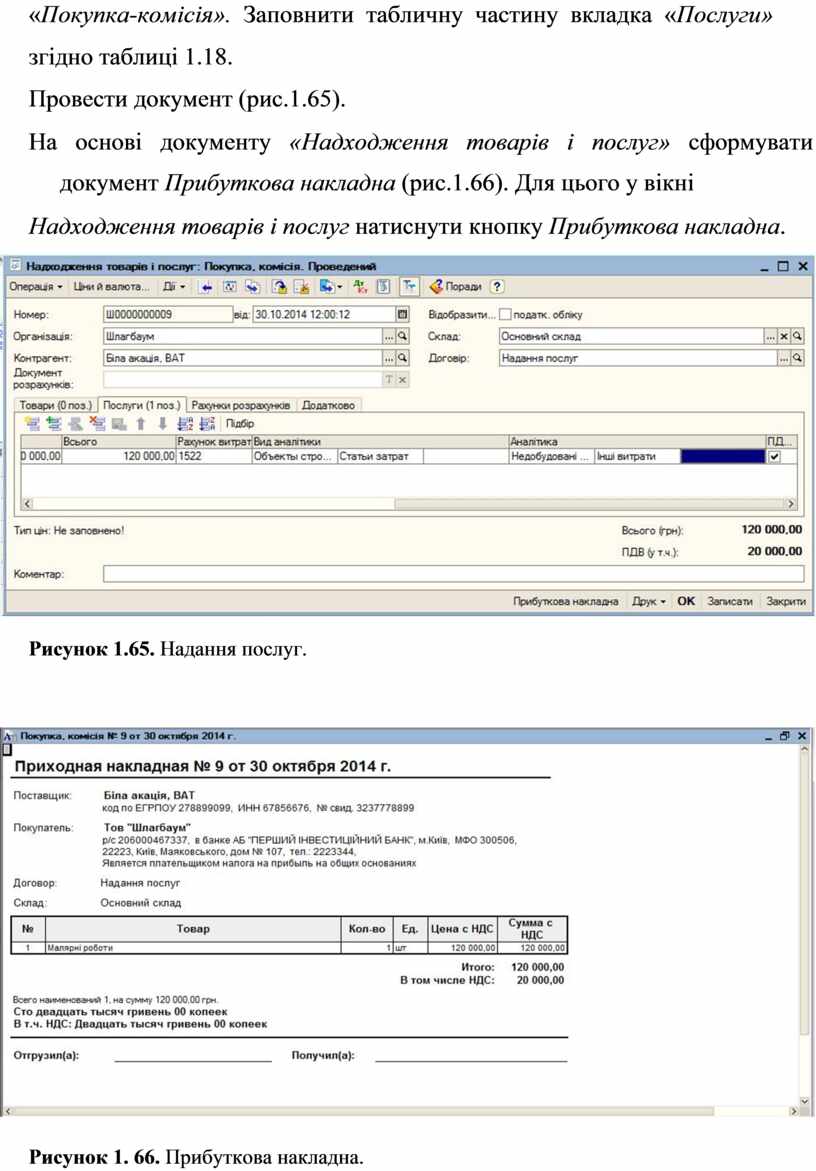Click the Коментар input field
816x1171 pixels.
coord(453,574)
